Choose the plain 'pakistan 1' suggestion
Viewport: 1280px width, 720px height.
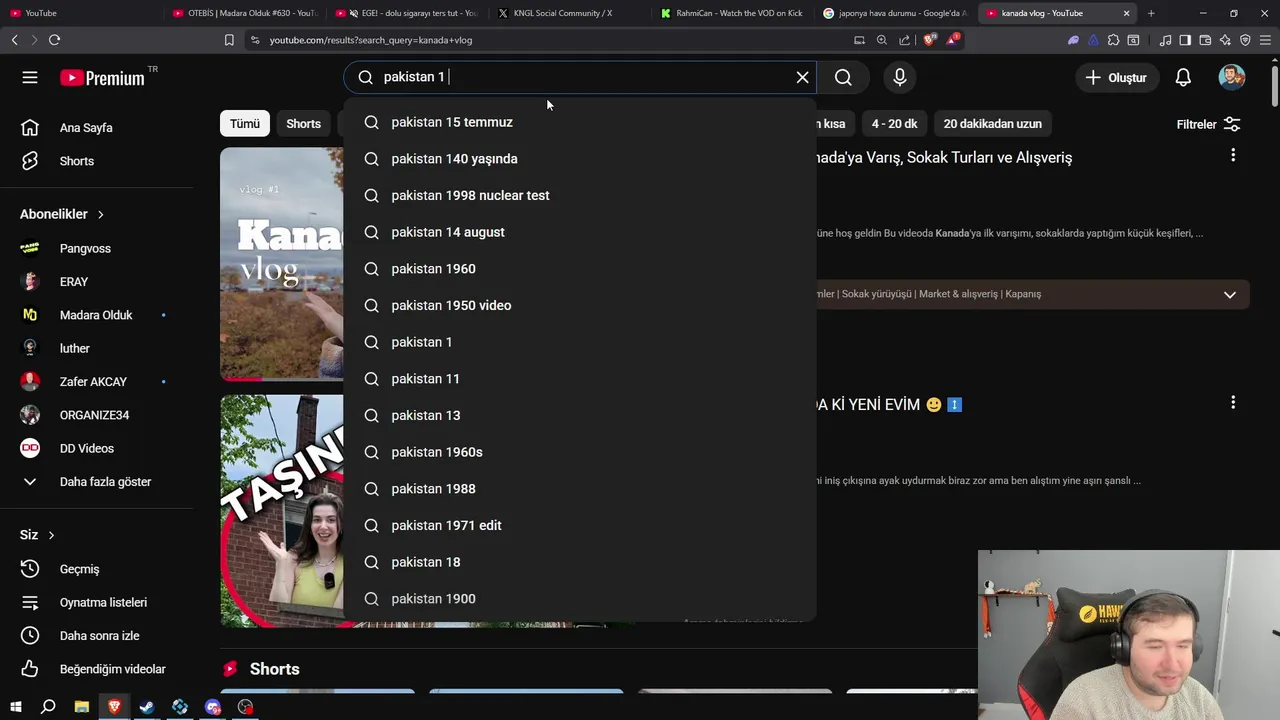click(x=580, y=342)
